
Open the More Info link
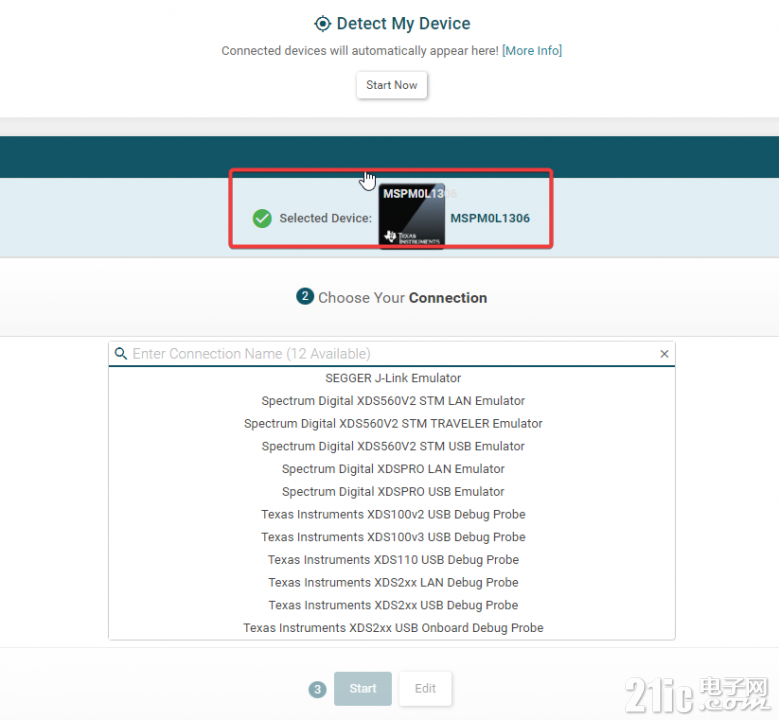pyautogui.click(x=532, y=51)
